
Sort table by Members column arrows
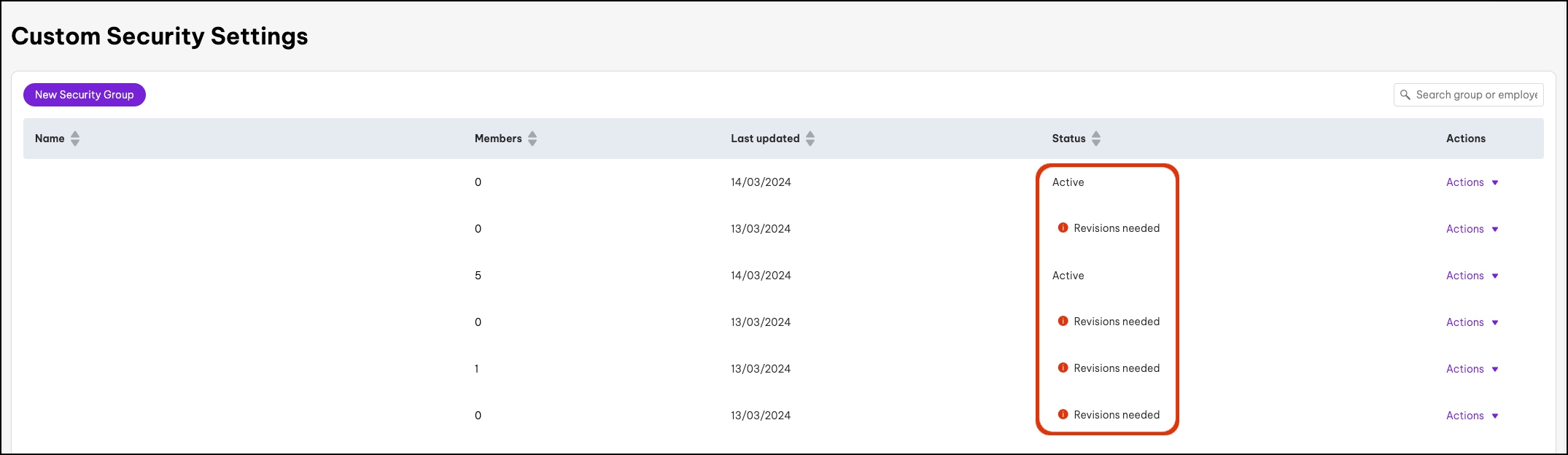click(532, 139)
